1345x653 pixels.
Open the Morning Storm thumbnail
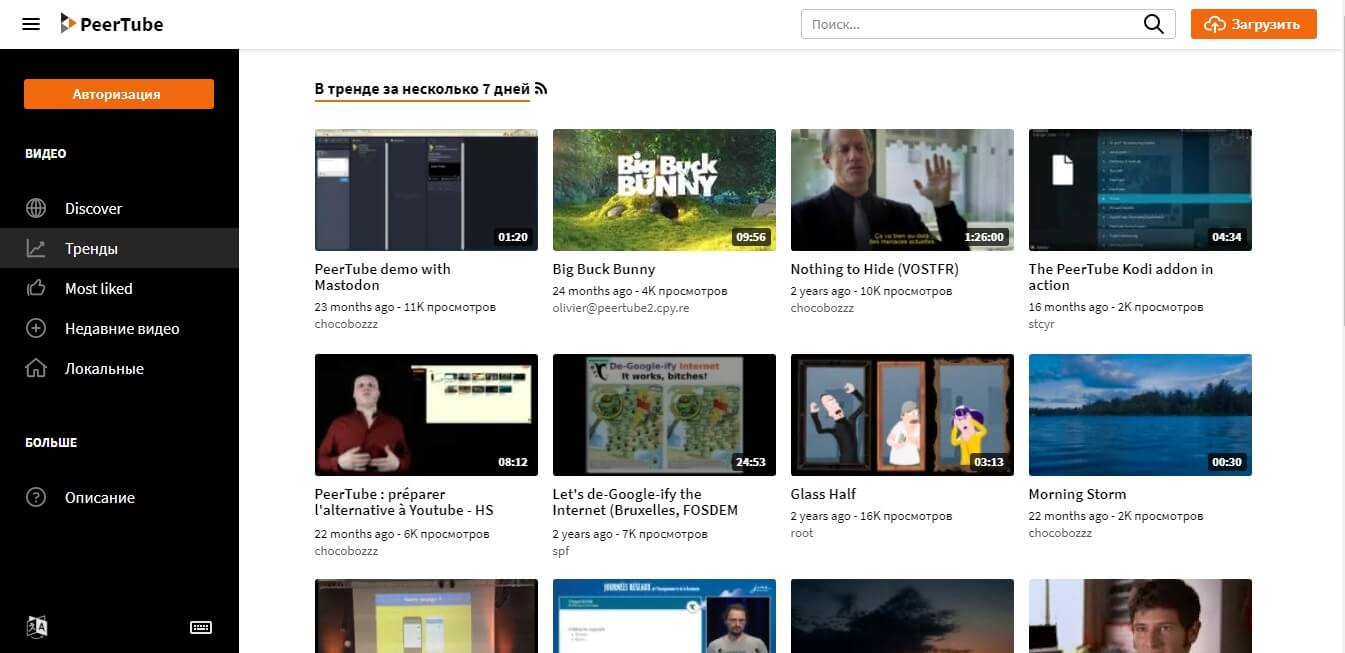(x=1140, y=415)
